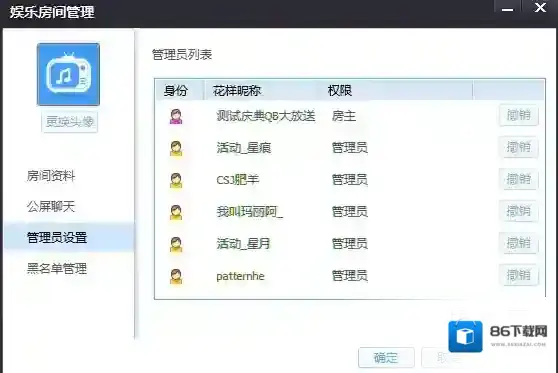Click 管理员 permission for patternhe
Viewport: 558px width, 373px height.
click(x=350, y=276)
